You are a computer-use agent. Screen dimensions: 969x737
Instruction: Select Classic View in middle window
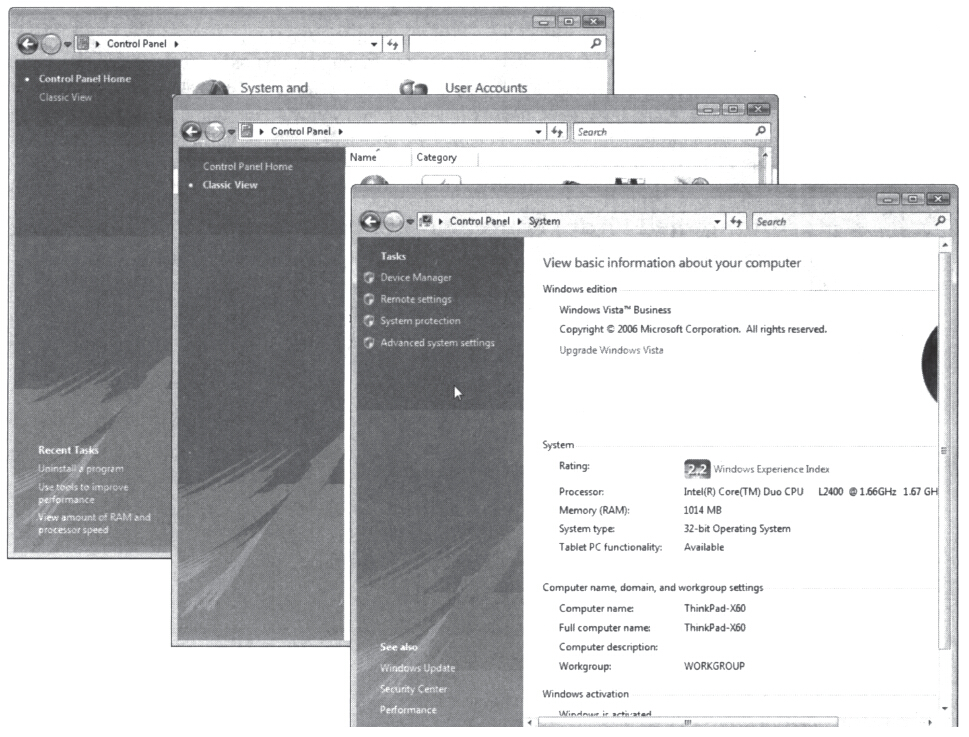(230, 185)
